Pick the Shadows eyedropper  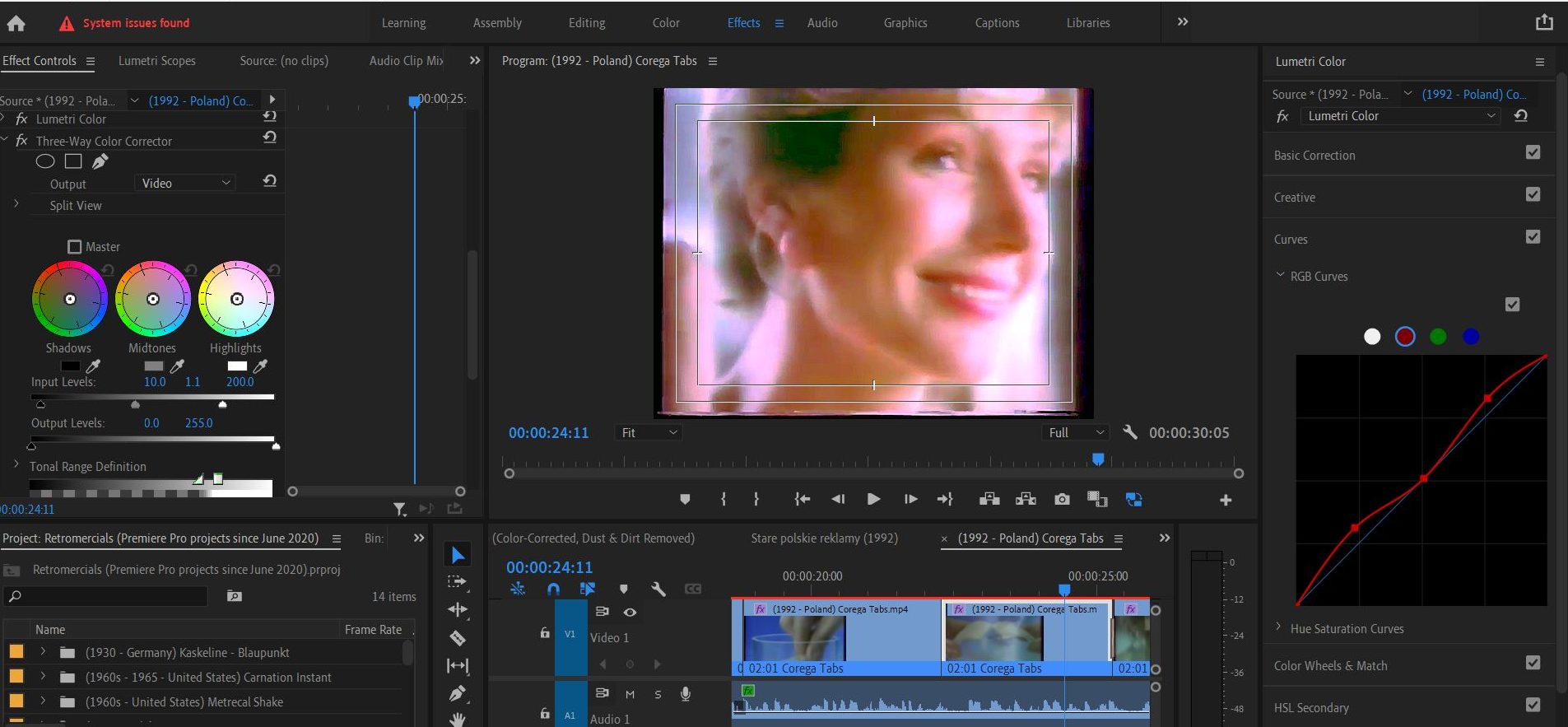(94, 366)
